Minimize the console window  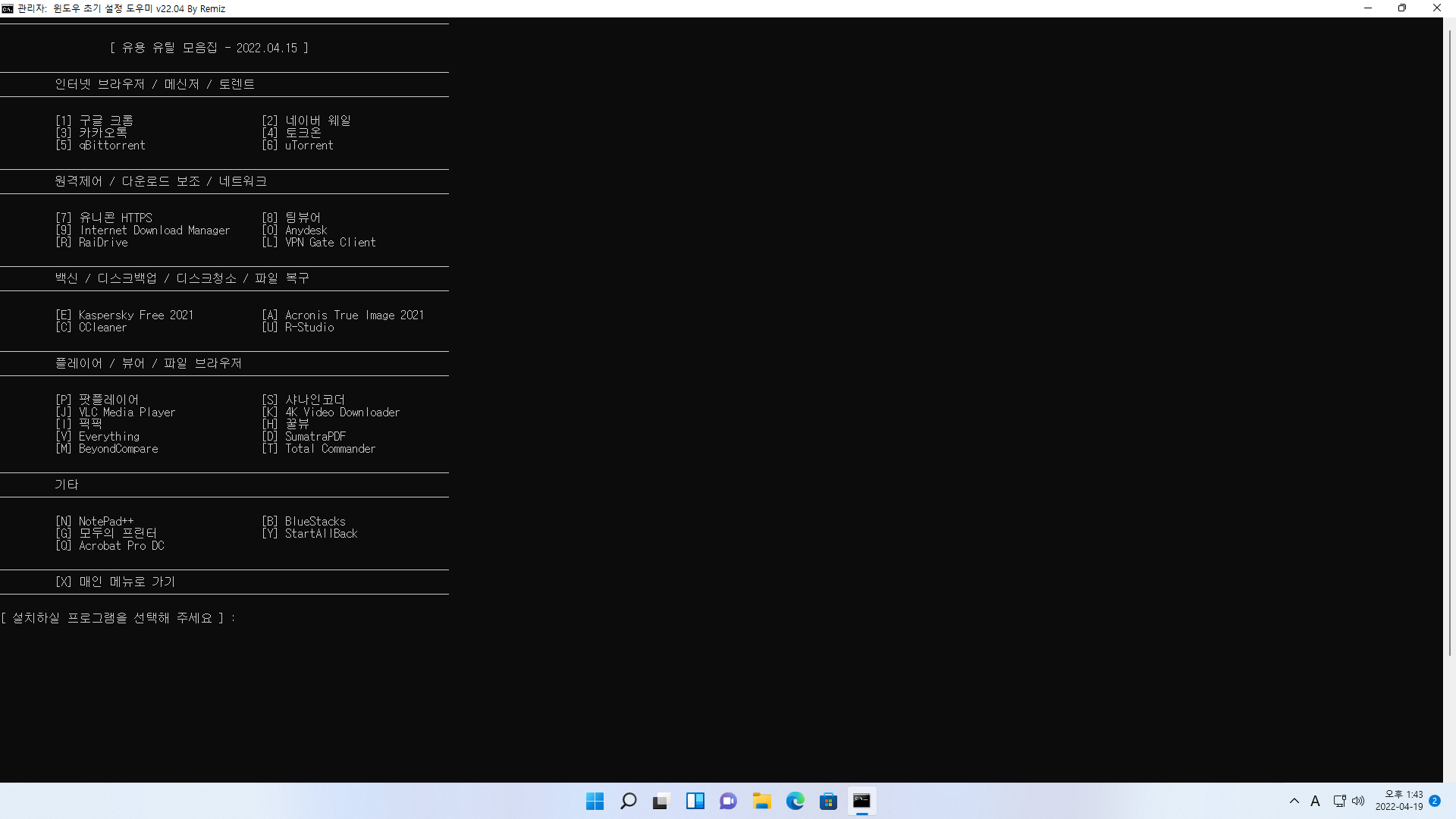[x=1368, y=8]
